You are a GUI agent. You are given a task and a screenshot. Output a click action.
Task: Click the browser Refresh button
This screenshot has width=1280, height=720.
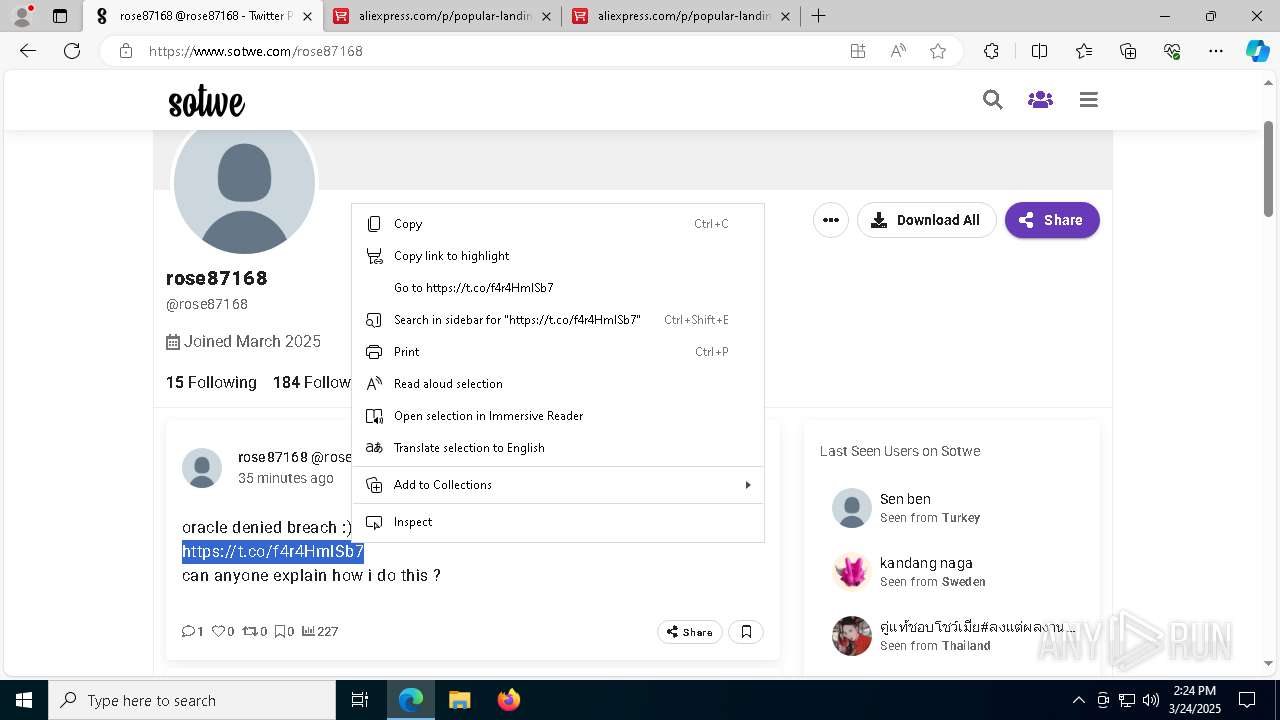click(x=72, y=51)
